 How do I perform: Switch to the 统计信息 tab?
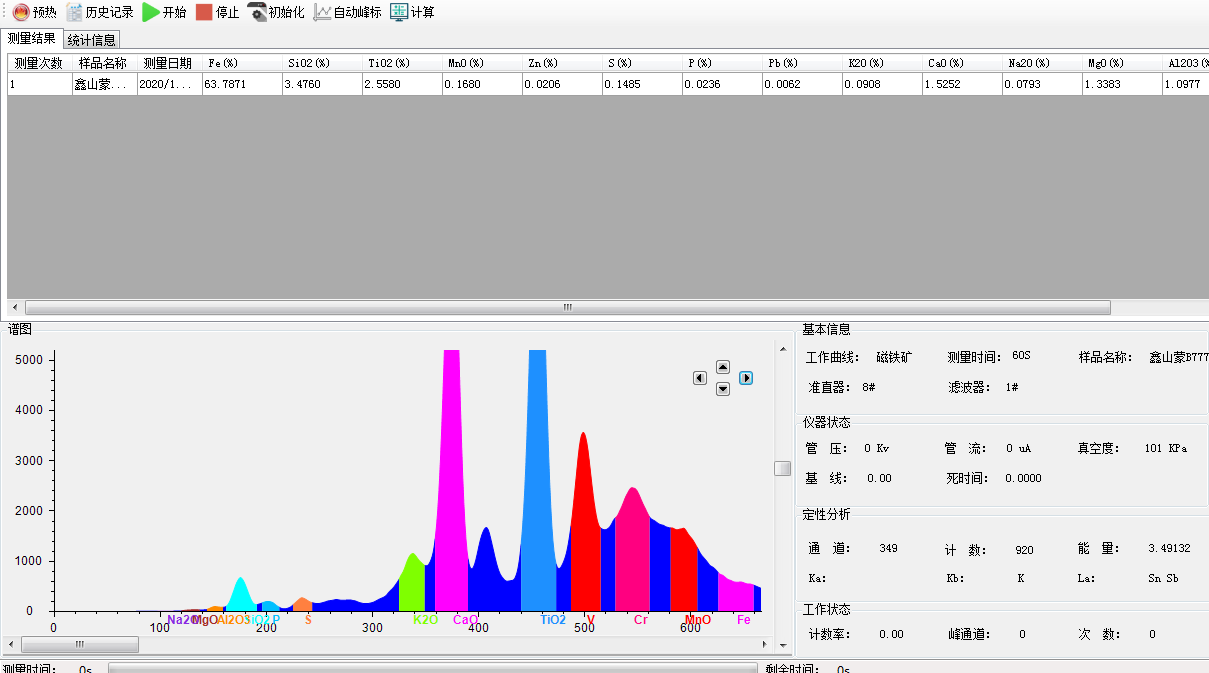click(92, 40)
